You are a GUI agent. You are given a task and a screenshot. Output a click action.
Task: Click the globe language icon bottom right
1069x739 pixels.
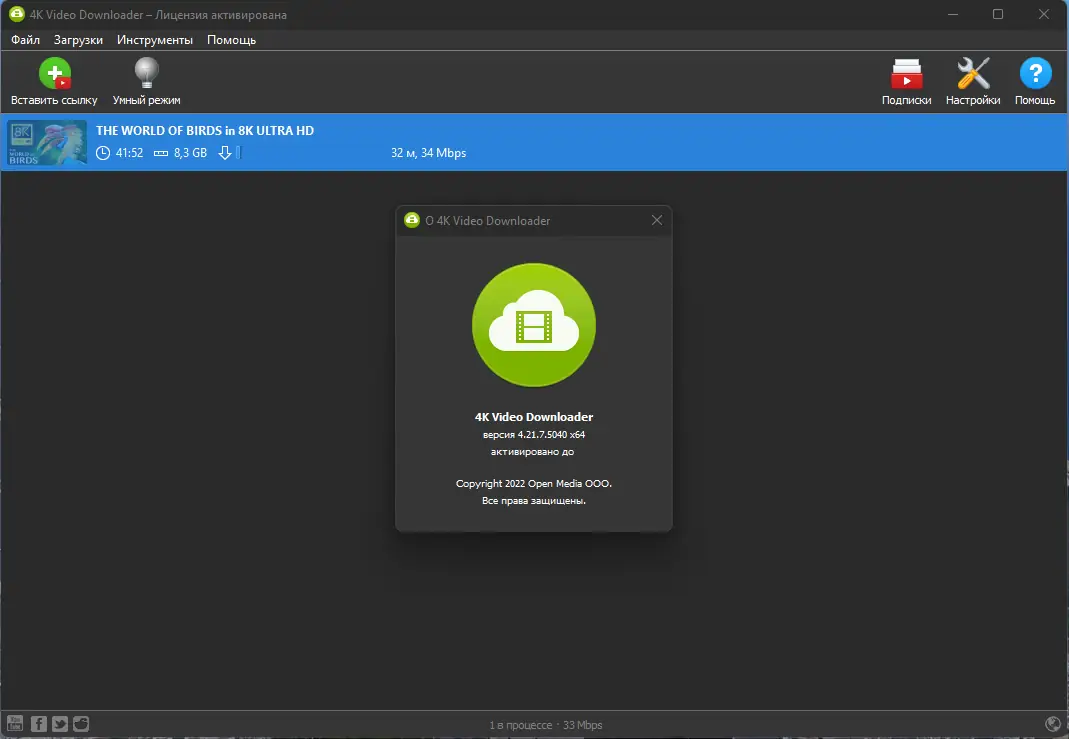pos(1052,723)
